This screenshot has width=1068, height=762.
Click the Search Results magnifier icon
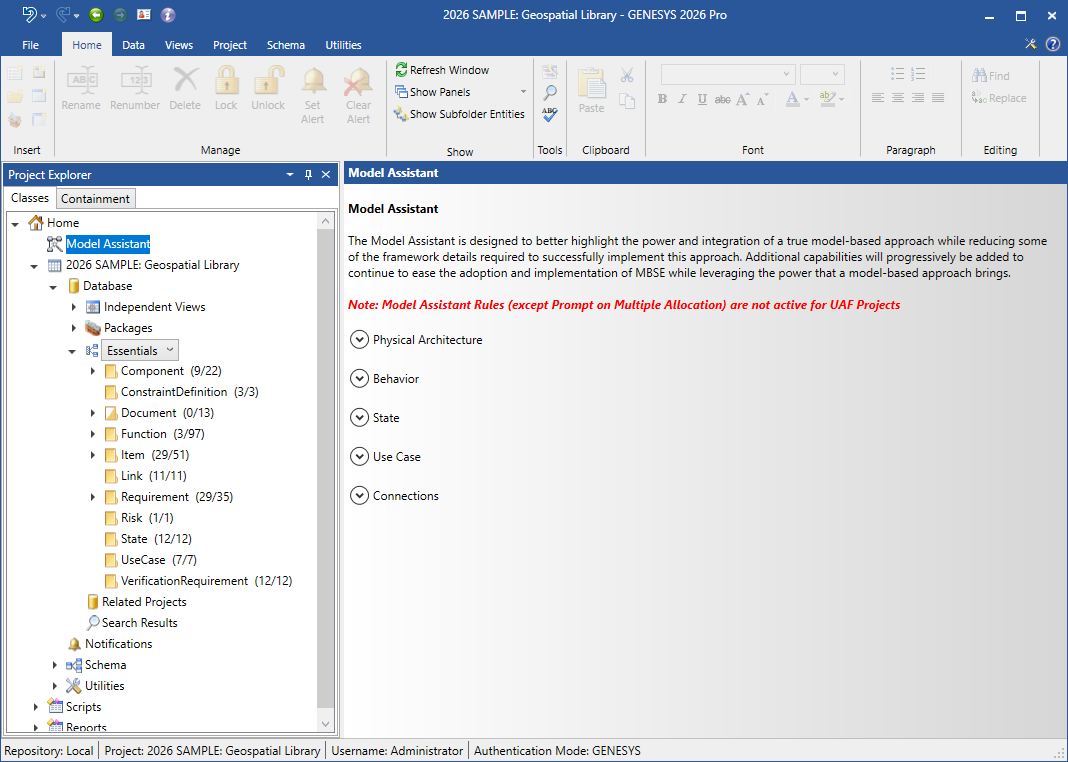point(93,623)
